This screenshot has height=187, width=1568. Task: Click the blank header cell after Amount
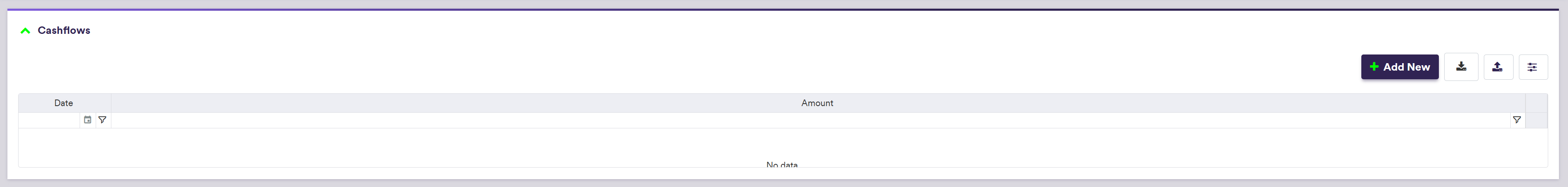pos(1536,103)
